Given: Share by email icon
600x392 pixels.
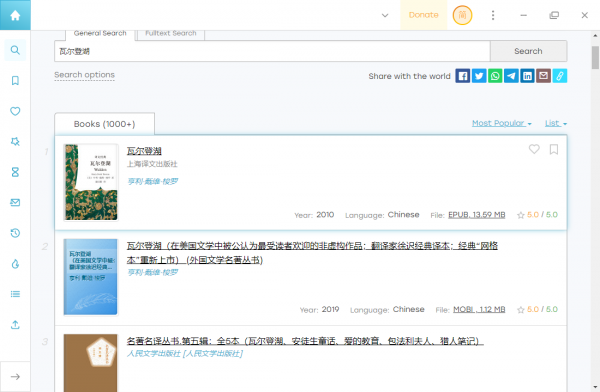Looking at the screenshot, I should (x=543, y=76).
